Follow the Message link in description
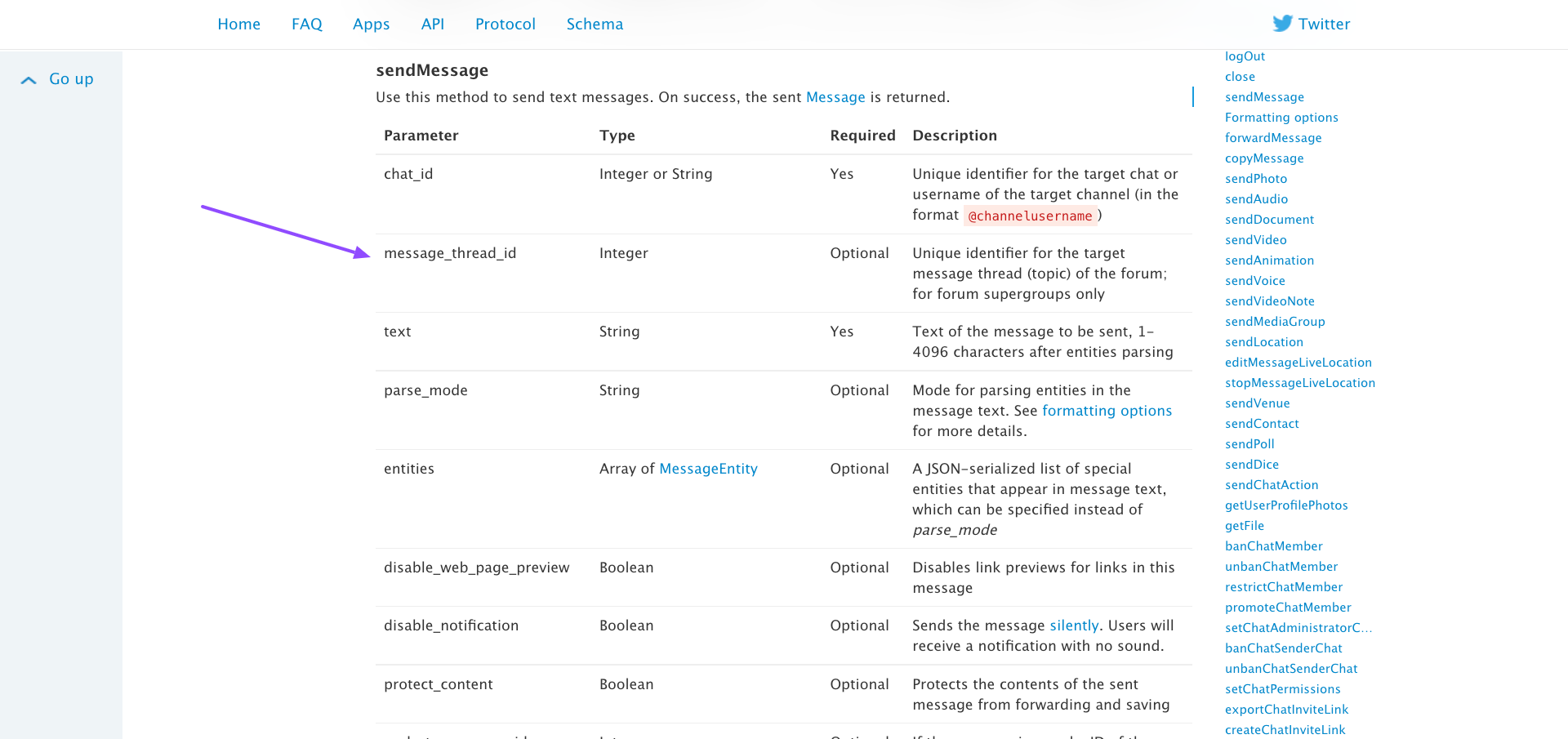 click(835, 97)
